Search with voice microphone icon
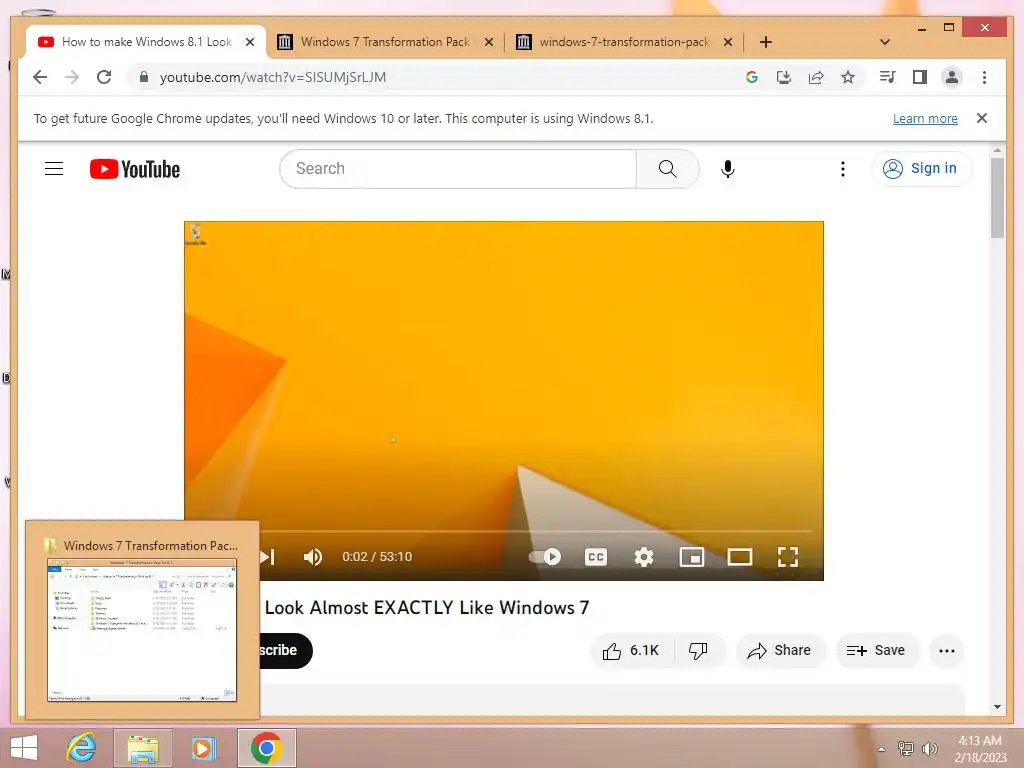The height and width of the screenshot is (768, 1024). [728, 168]
